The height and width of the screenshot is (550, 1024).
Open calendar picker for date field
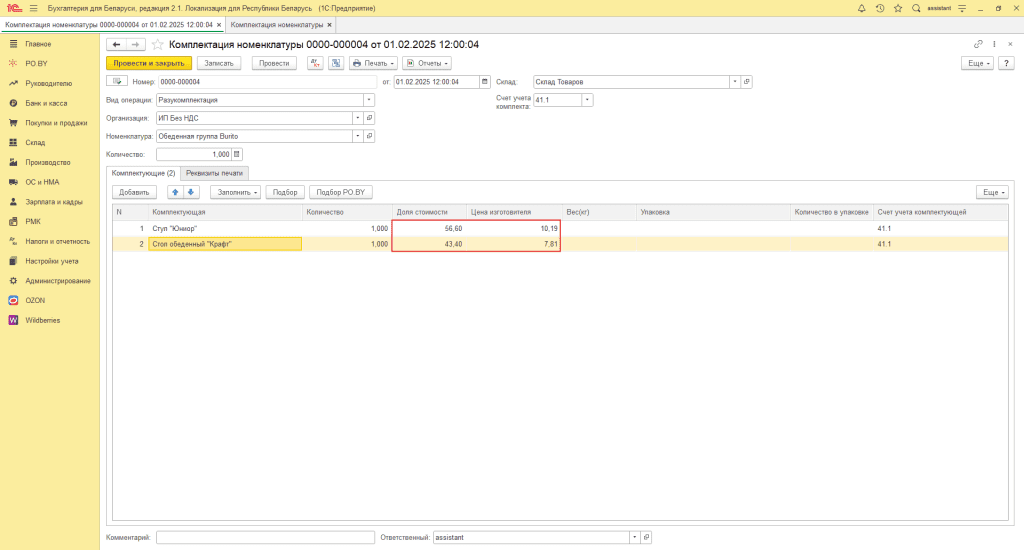click(485, 82)
